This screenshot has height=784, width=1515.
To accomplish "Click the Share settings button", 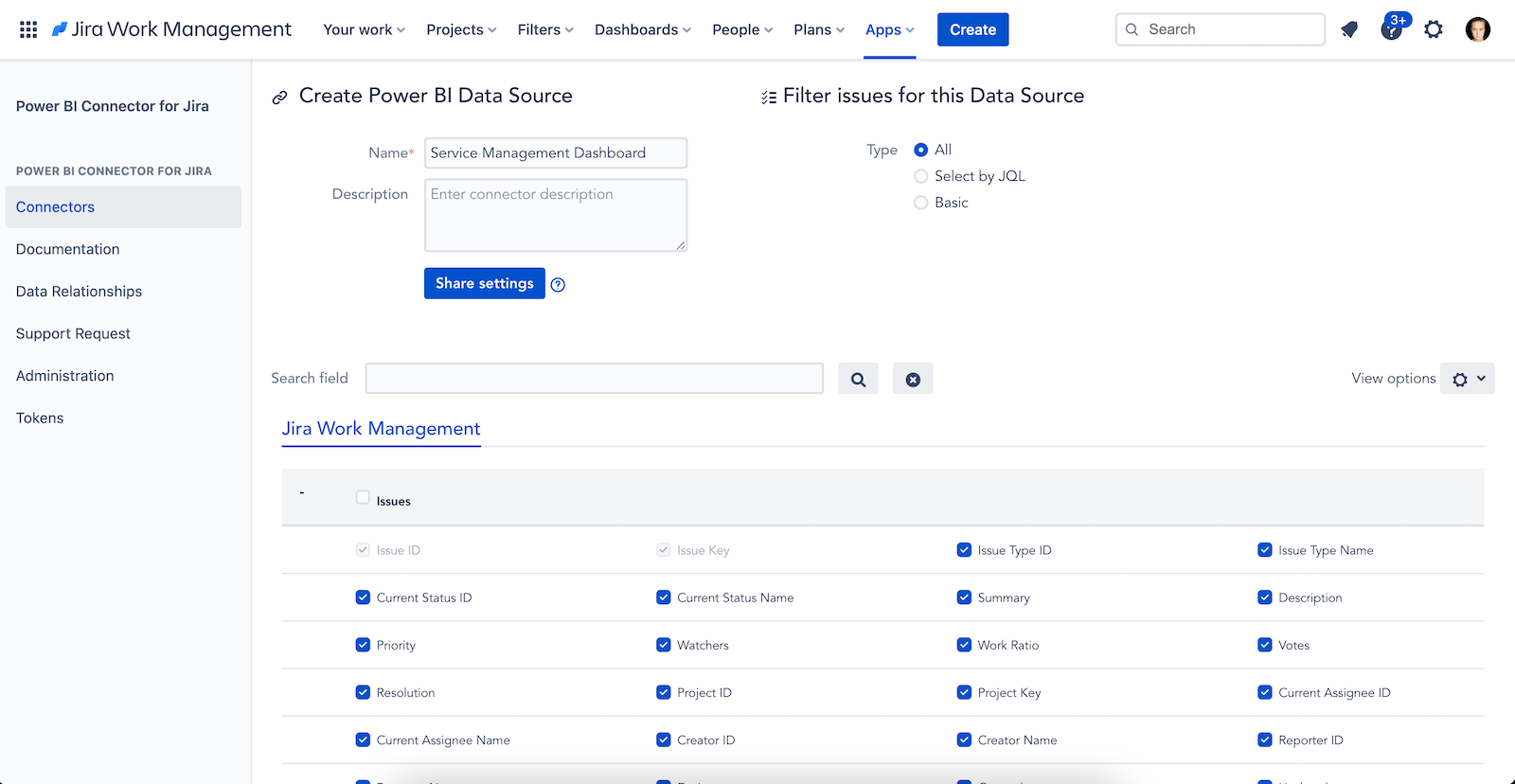I will [x=484, y=283].
